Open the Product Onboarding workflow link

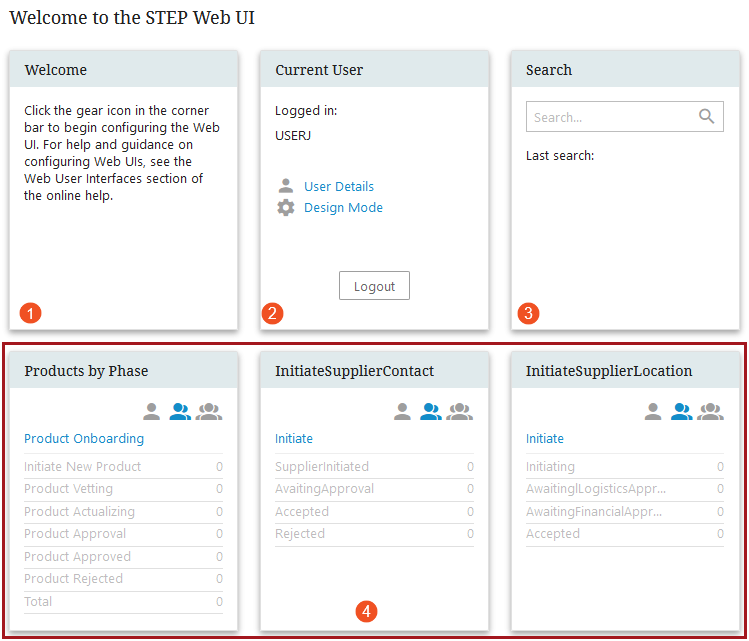[x=84, y=438]
